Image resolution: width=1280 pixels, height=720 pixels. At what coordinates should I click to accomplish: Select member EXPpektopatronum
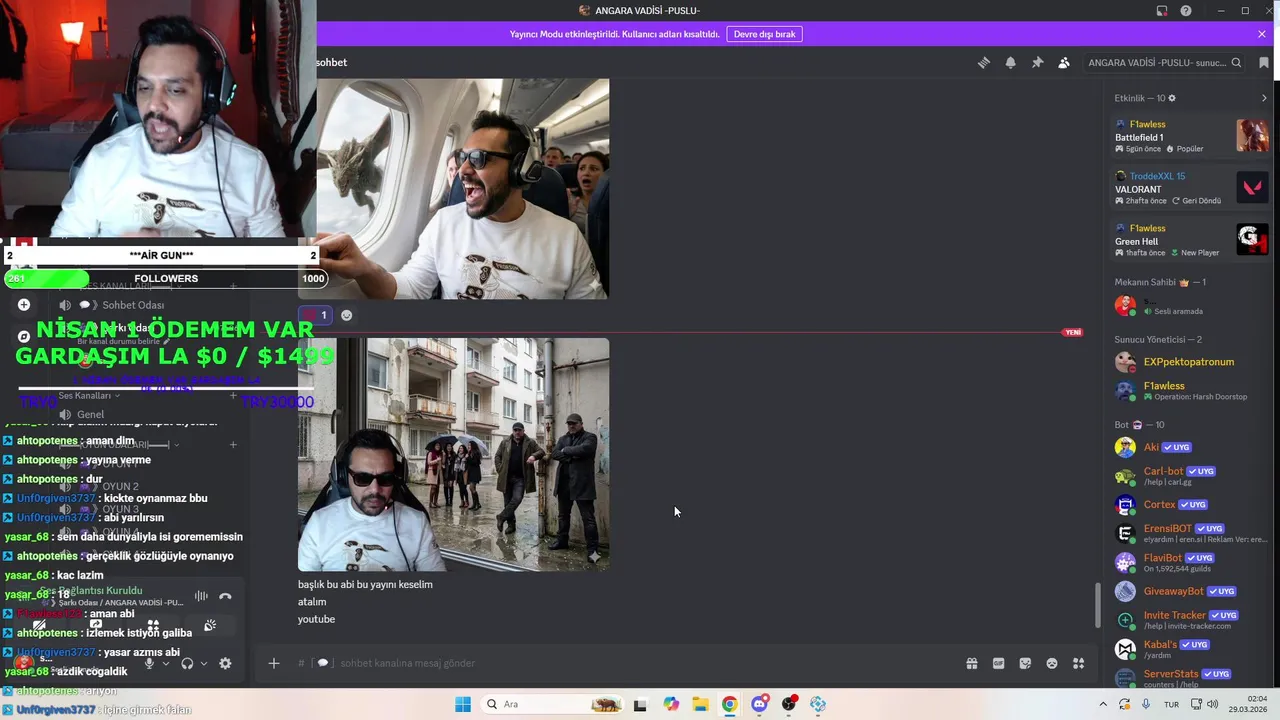(1190, 362)
